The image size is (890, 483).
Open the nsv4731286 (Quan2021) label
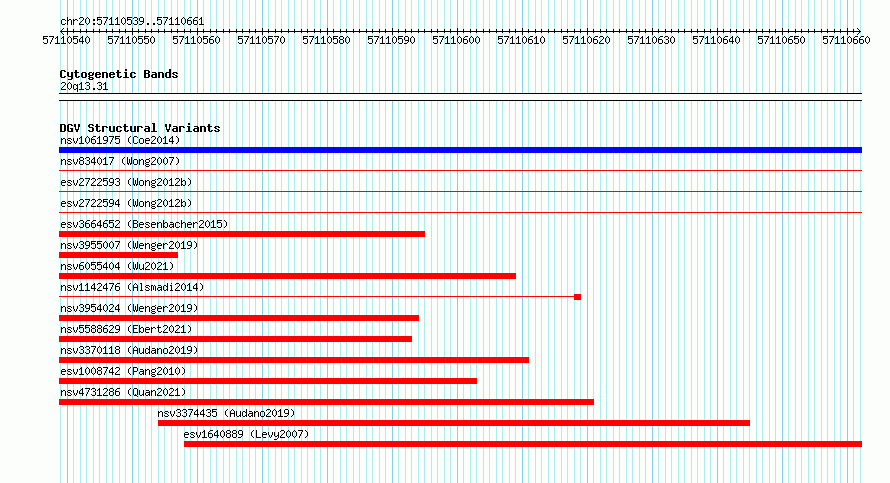(123, 392)
